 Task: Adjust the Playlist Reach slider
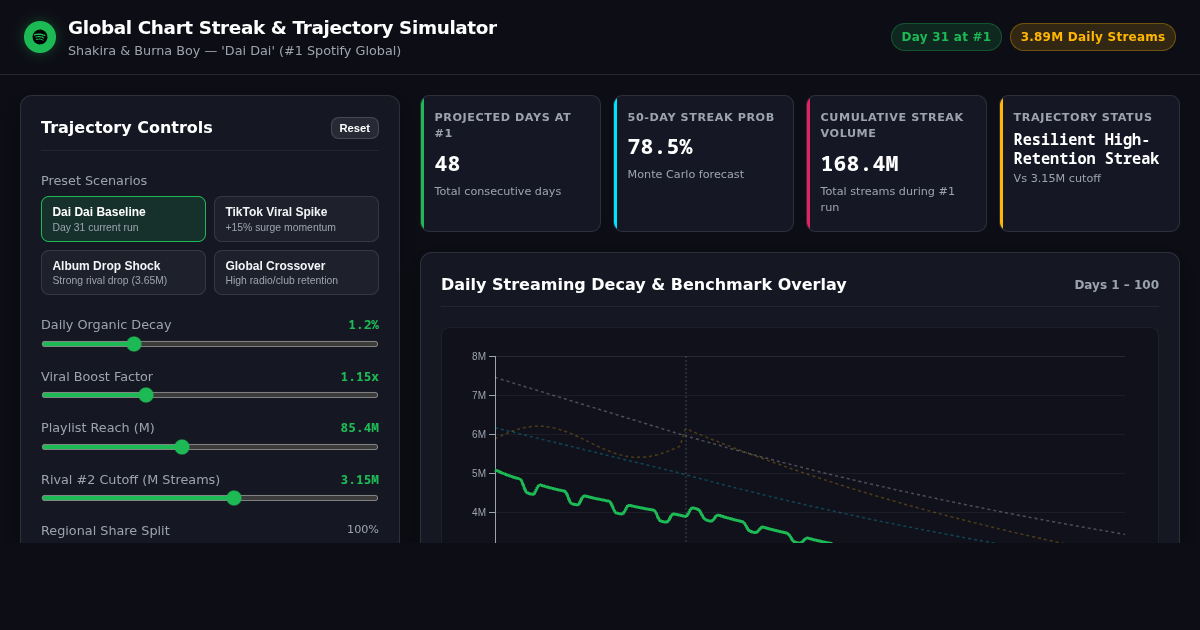point(210,447)
